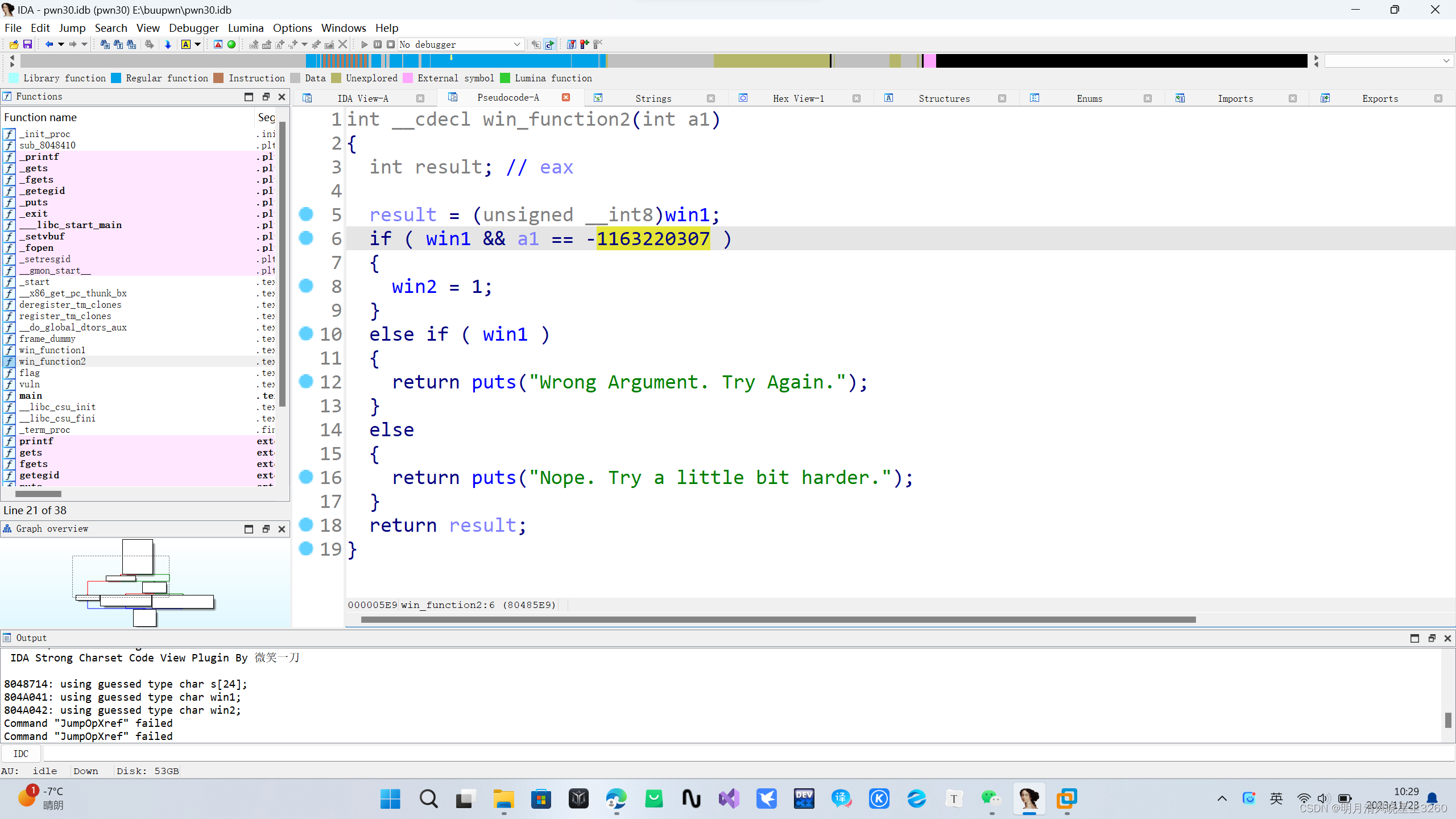Screen dimensions: 1456x819
Task: Click the Regular function color swatch
Action: coord(117,78)
